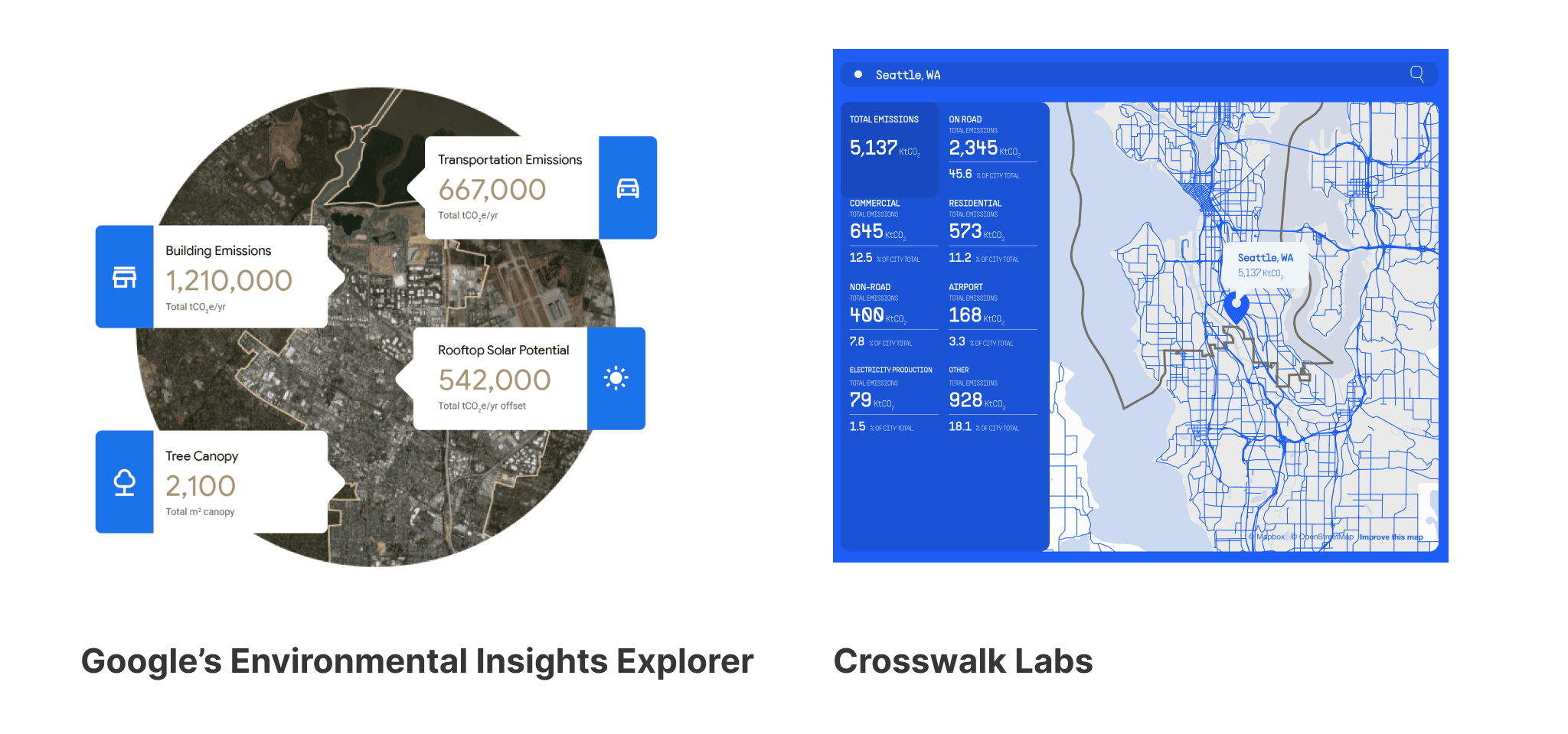Open the OpenStreetMap attribution link
Image resolution: width=1568 pixels, height=734 pixels.
(x=1325, y=537)
